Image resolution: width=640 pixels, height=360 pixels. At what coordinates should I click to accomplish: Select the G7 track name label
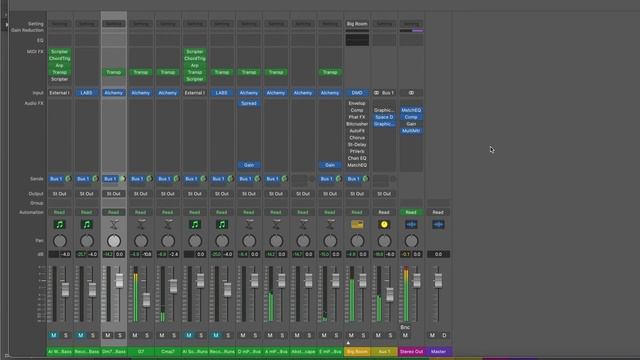[x=141, y=351]
